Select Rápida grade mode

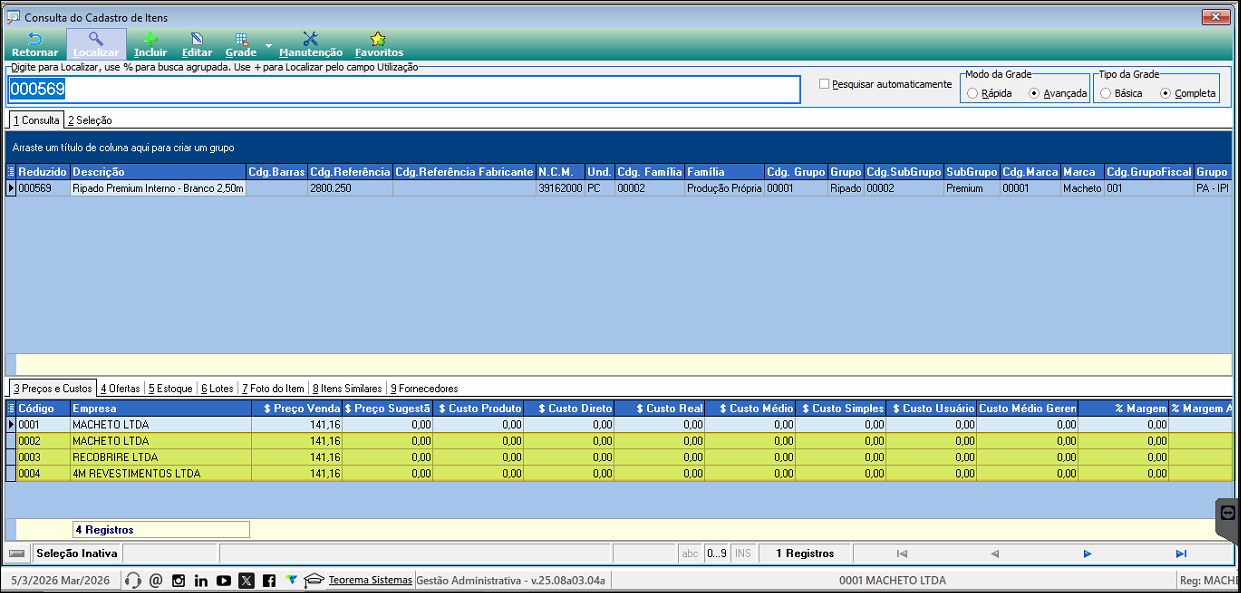click(973, 93)
